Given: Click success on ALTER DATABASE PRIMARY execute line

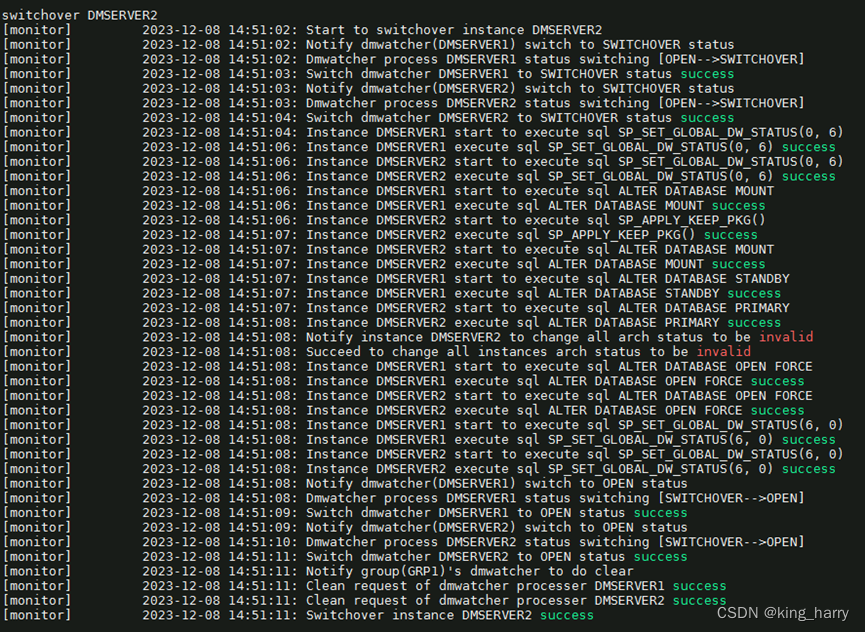Looking at the screenshot, I should pyautogui.click(x=754, y=323).
